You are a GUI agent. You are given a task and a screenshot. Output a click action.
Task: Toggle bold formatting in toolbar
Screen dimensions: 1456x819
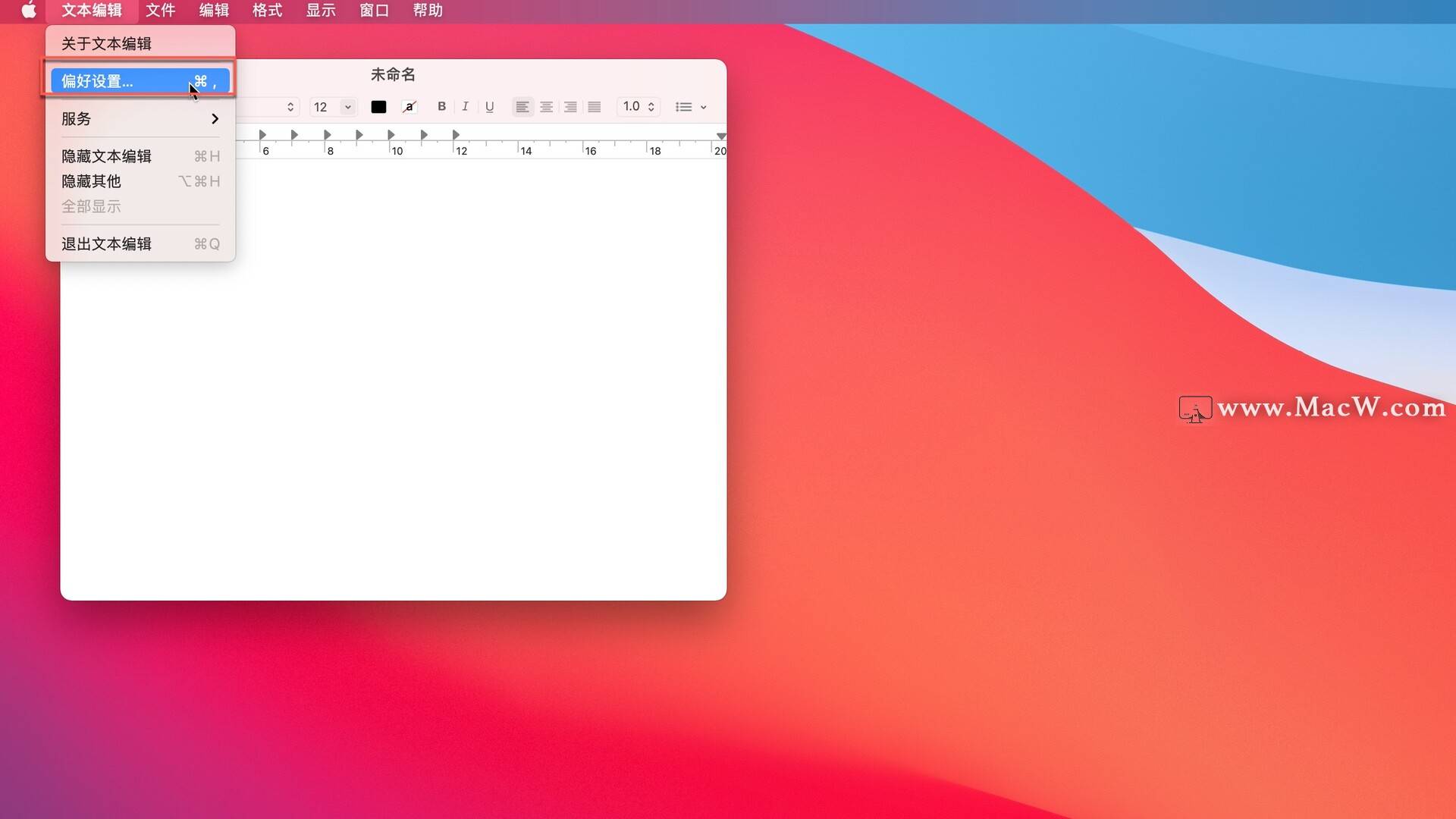tap(441, 107)
